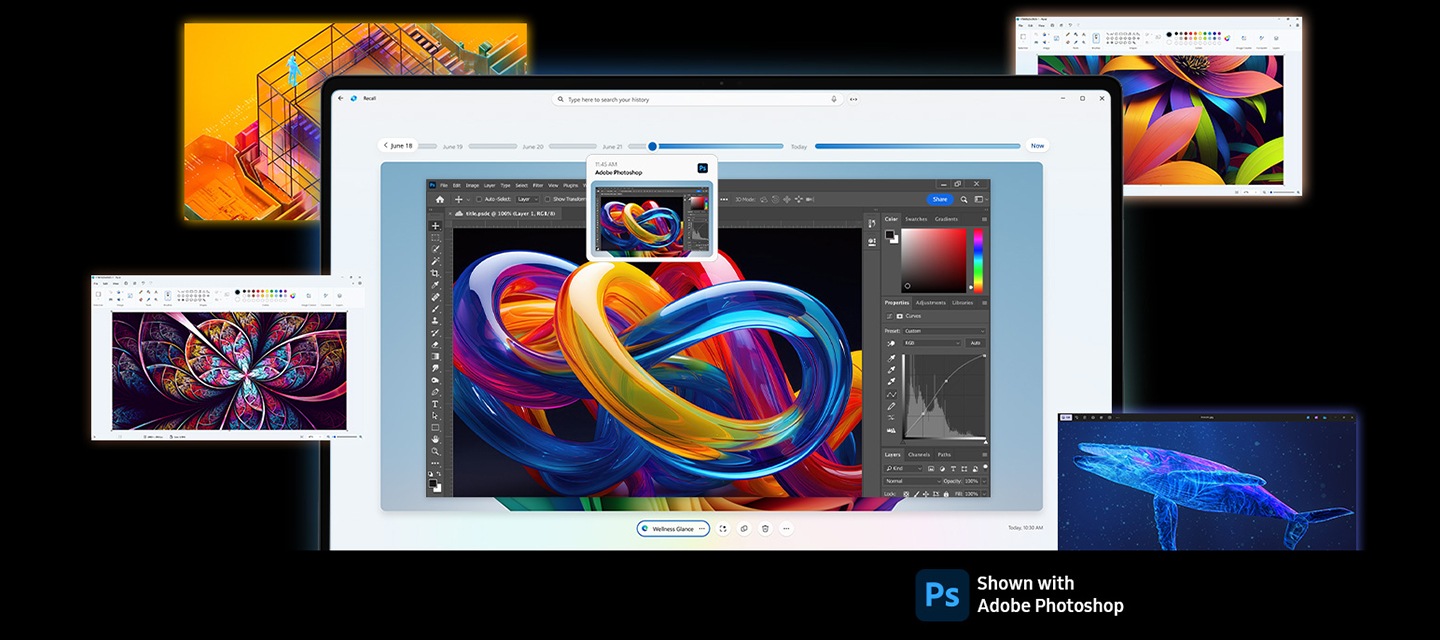Click the screen-capture icon next to Wellness Glance
Screen dimensions: 1440x640
[x=723, y=528]
